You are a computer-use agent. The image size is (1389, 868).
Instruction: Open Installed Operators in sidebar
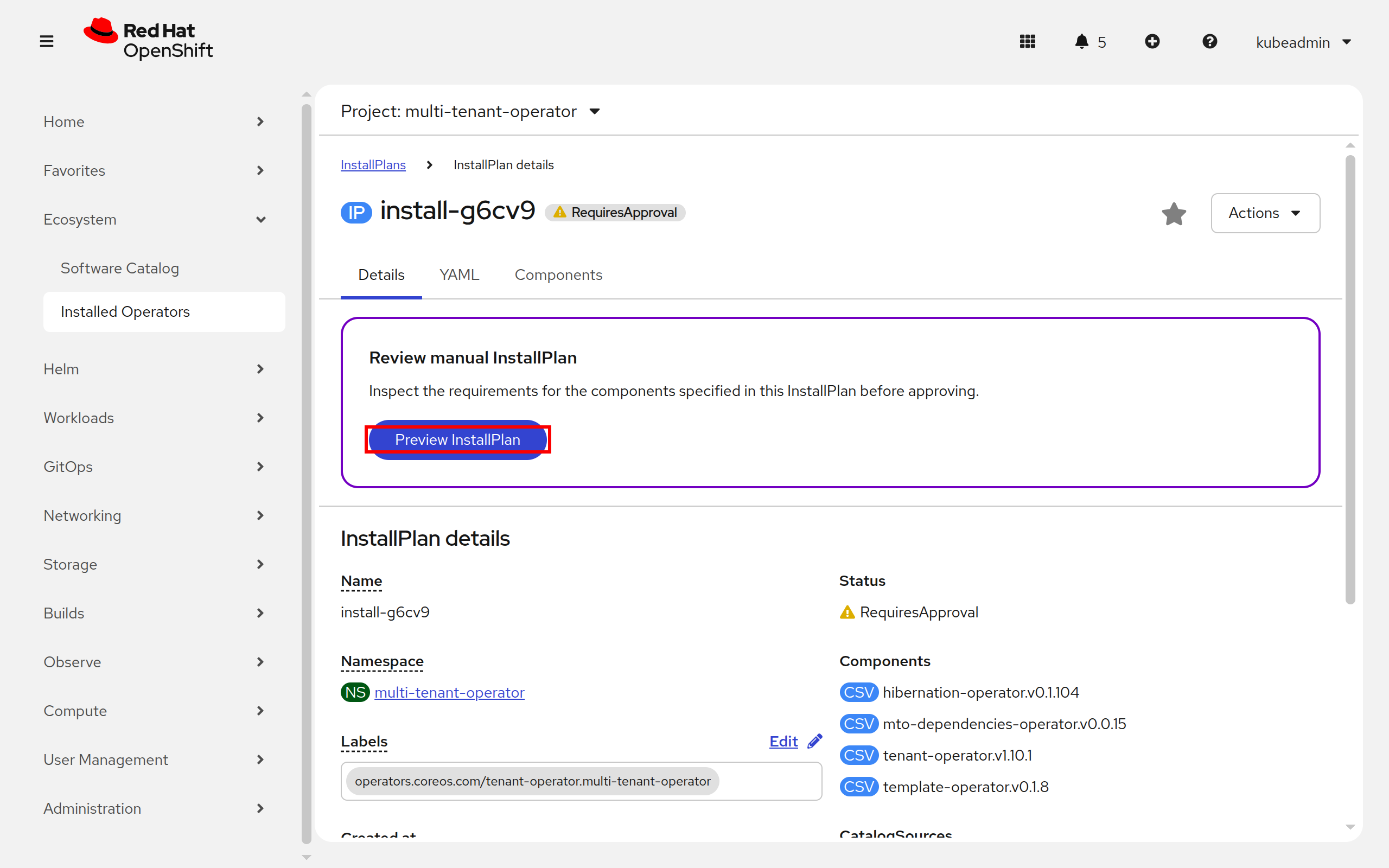tap(164, 311)
